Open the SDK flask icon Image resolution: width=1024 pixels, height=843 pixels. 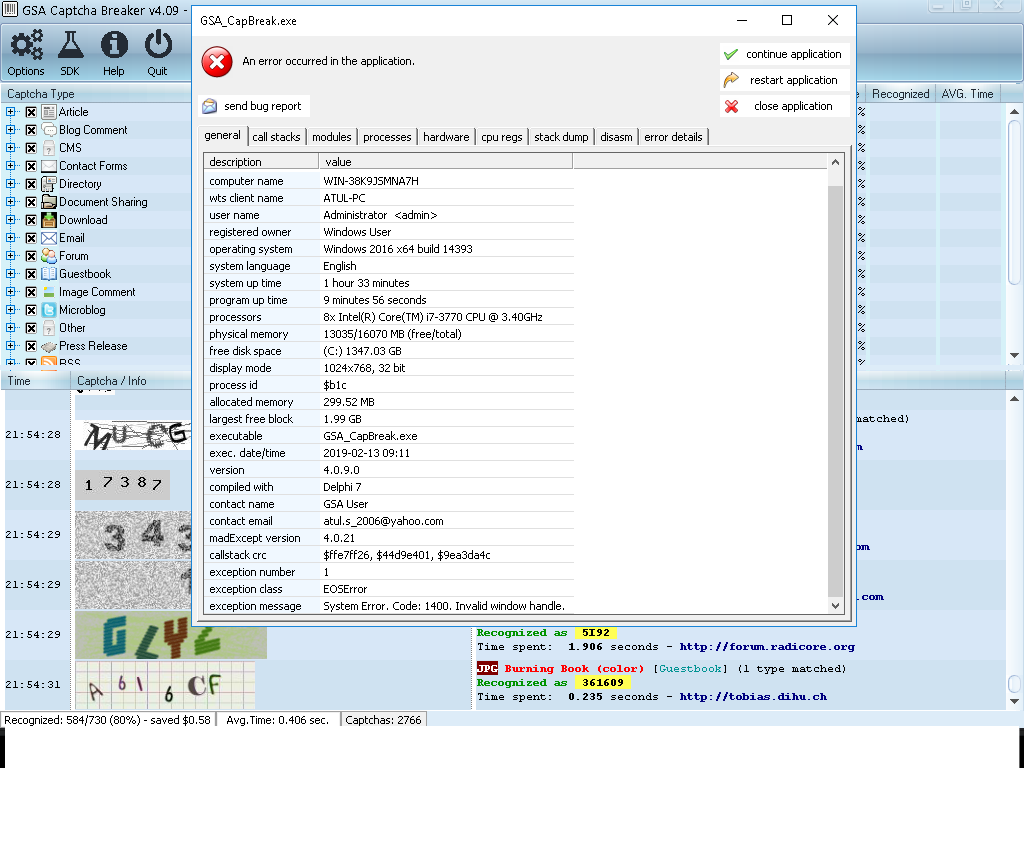click(71, 44)
